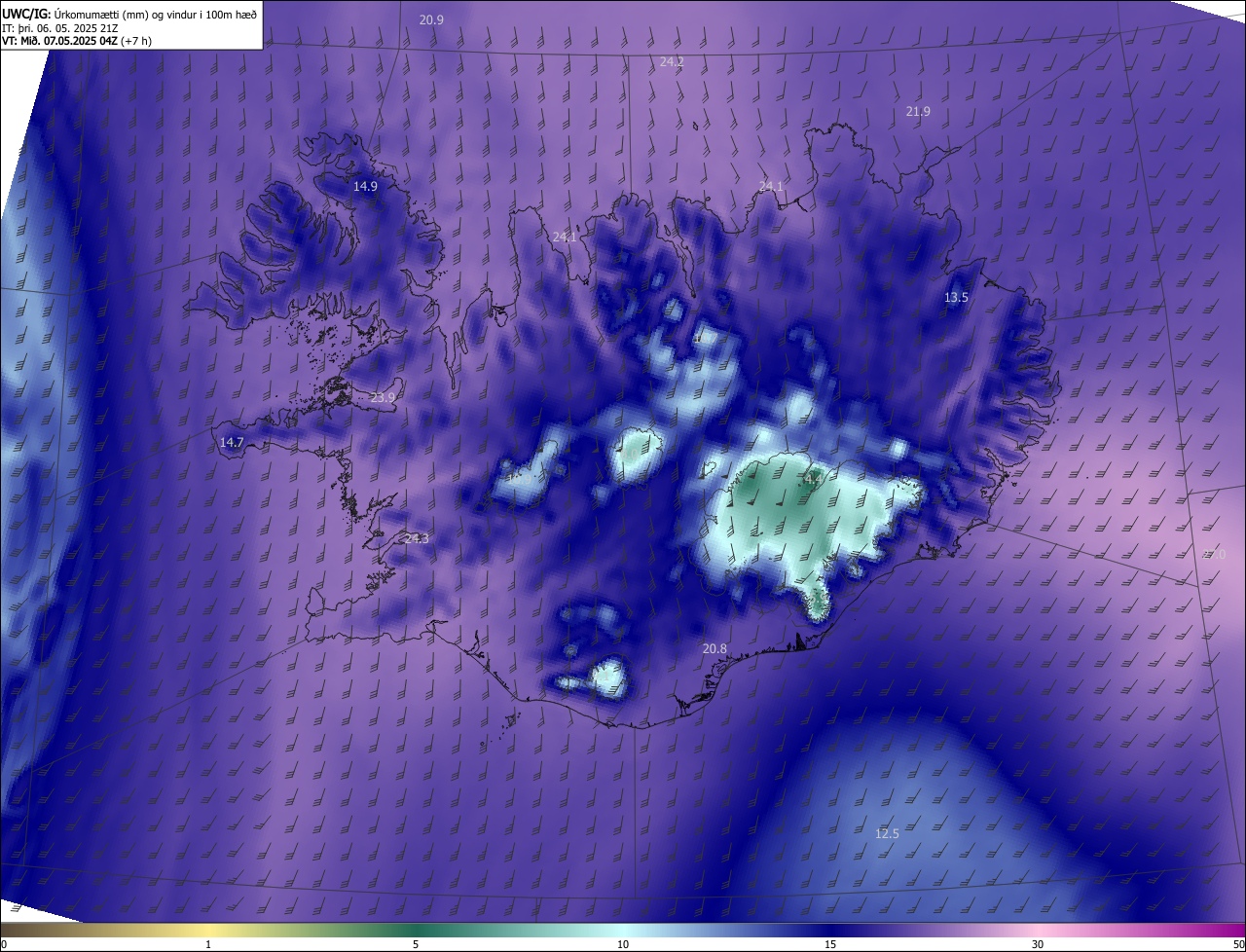Click the 'IT: þri. 06. 05. 2025 21Z' line
Viewport: 1246px width, 952px height.
[x=62, y=27]
